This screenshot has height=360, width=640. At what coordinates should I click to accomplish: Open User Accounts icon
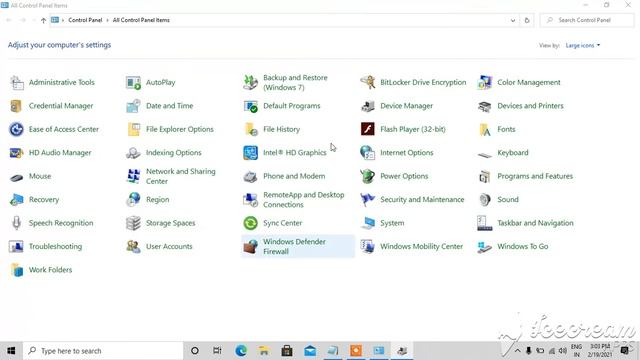(x=133, y=247)
